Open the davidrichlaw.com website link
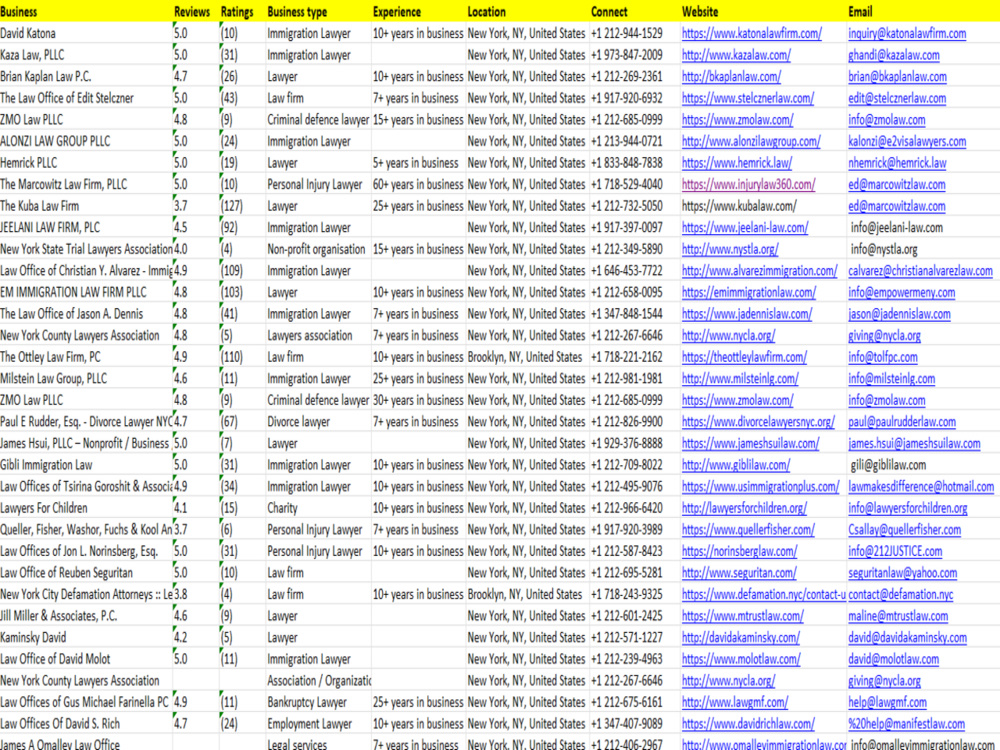 tap(748, 724)
